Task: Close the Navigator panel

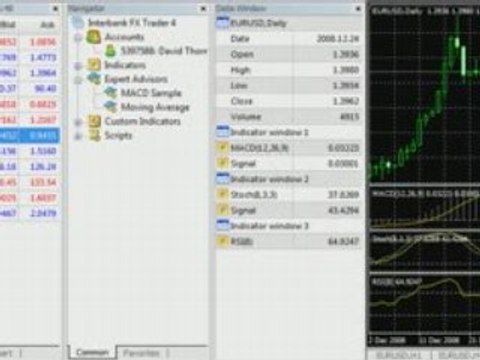Action: click(203, 9)
